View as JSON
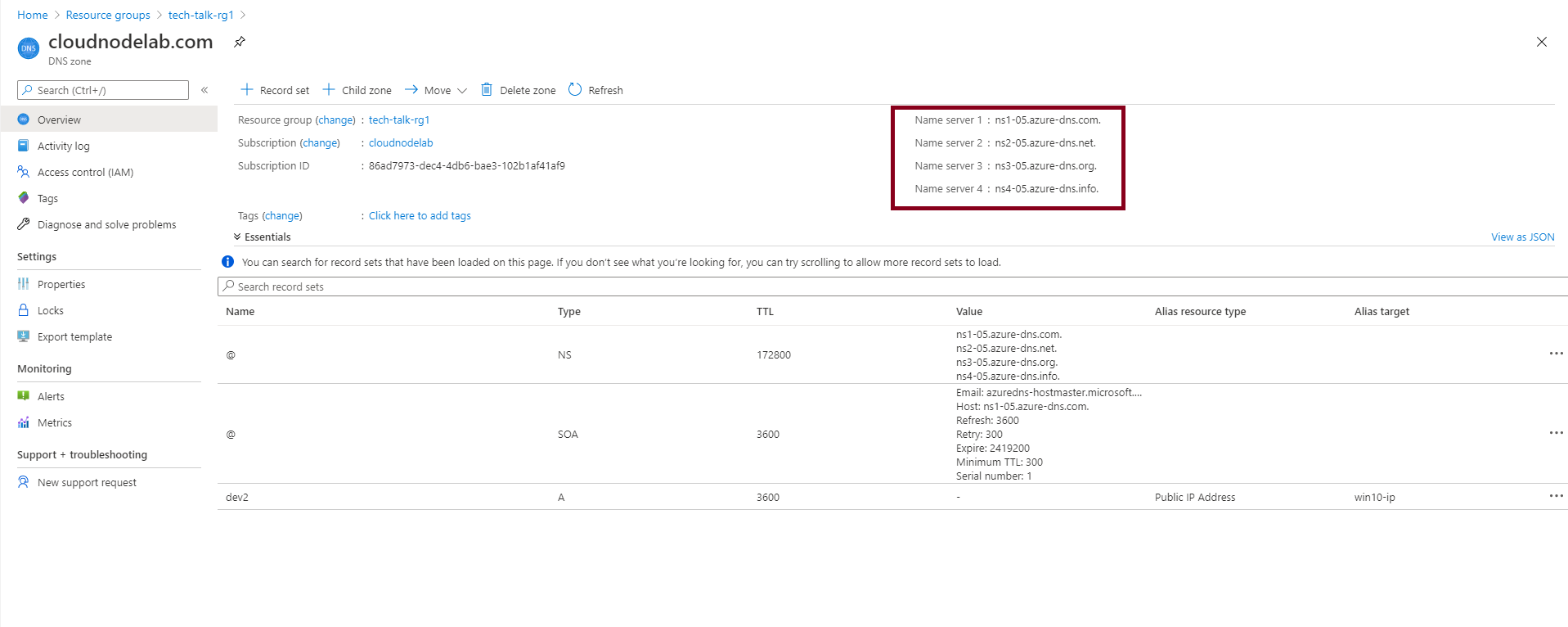The image size is (1568, 627). coord(1522,237)
